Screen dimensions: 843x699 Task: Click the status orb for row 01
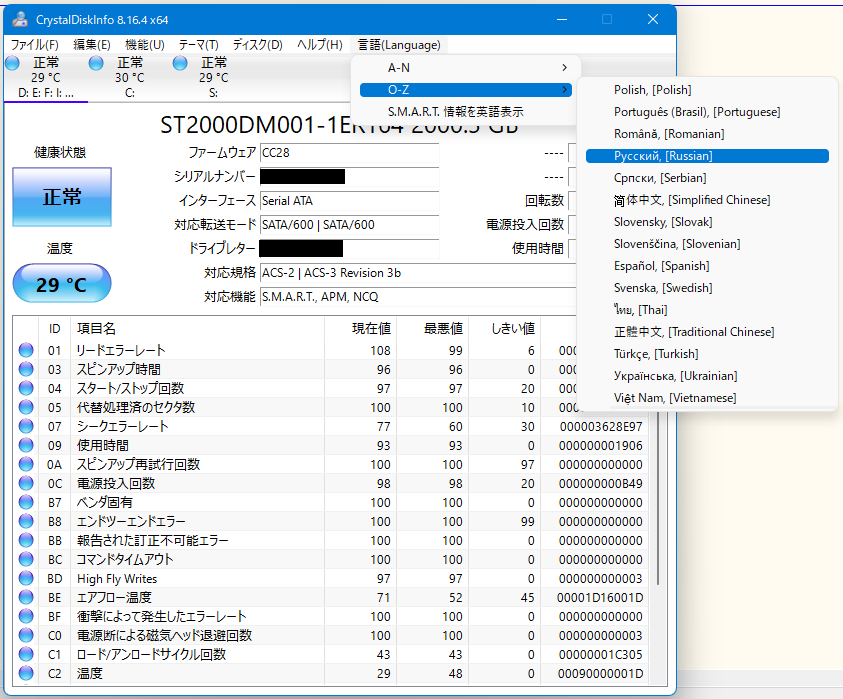click(x=26, y=350)
